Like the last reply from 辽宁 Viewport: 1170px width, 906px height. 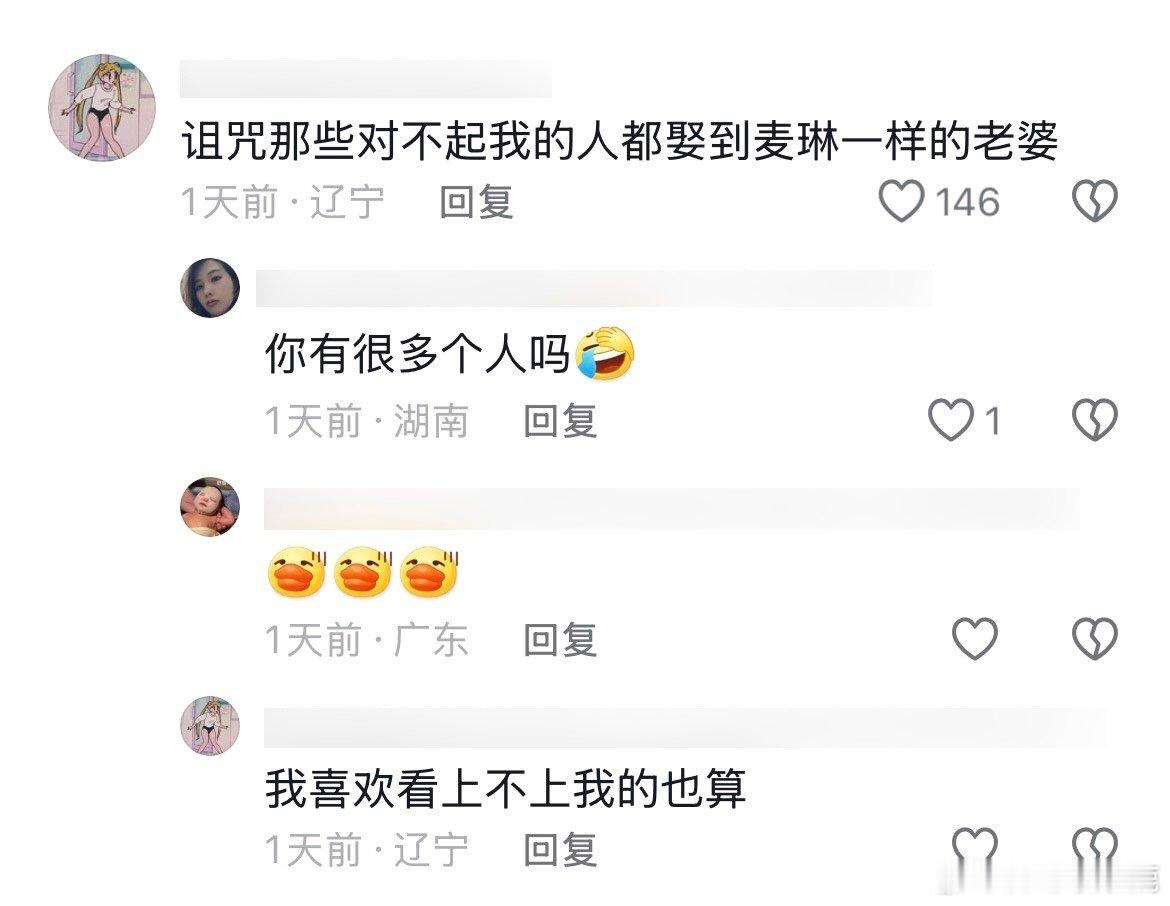975,847
